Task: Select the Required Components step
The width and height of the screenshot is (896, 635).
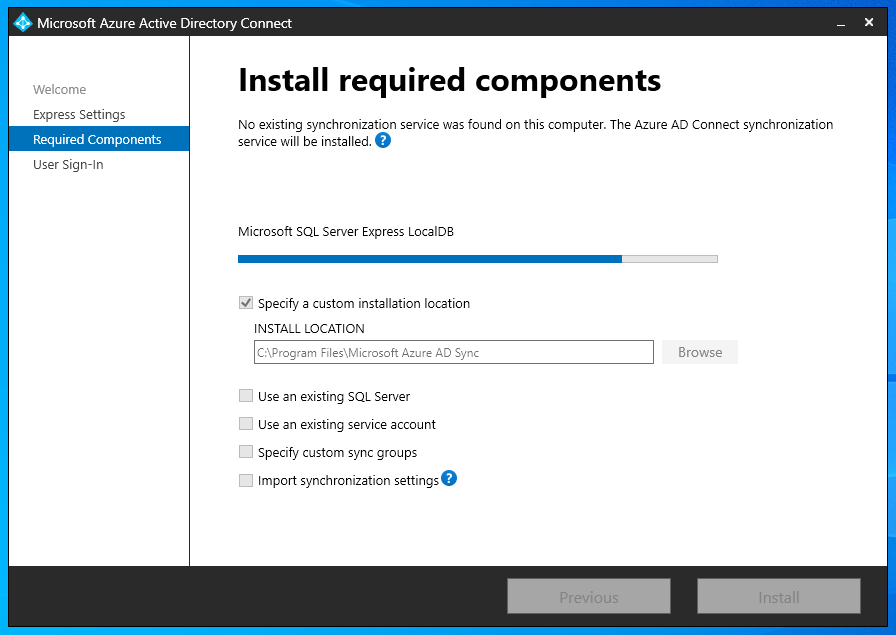Action: [x=99, y=139]
